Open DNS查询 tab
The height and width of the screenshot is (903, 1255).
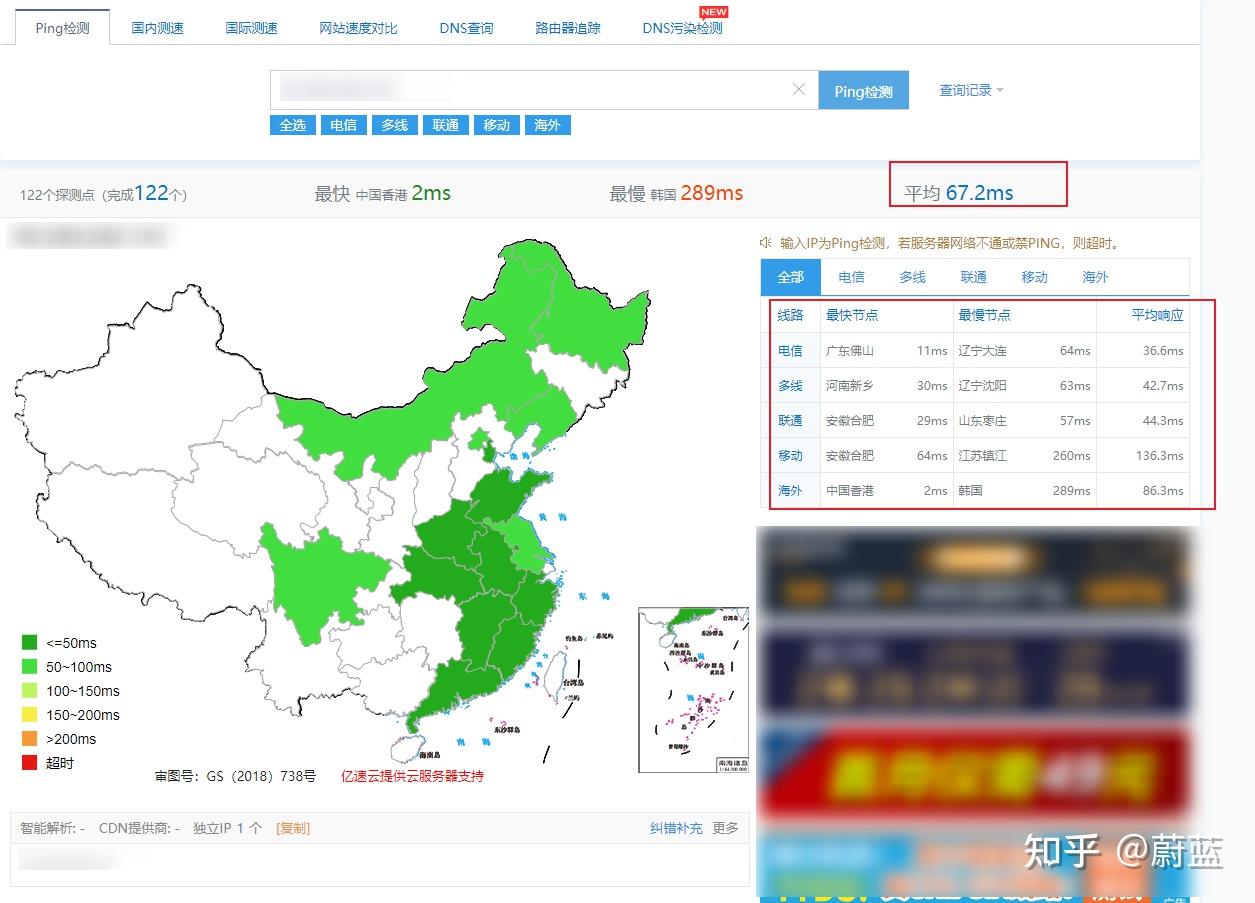466,28
